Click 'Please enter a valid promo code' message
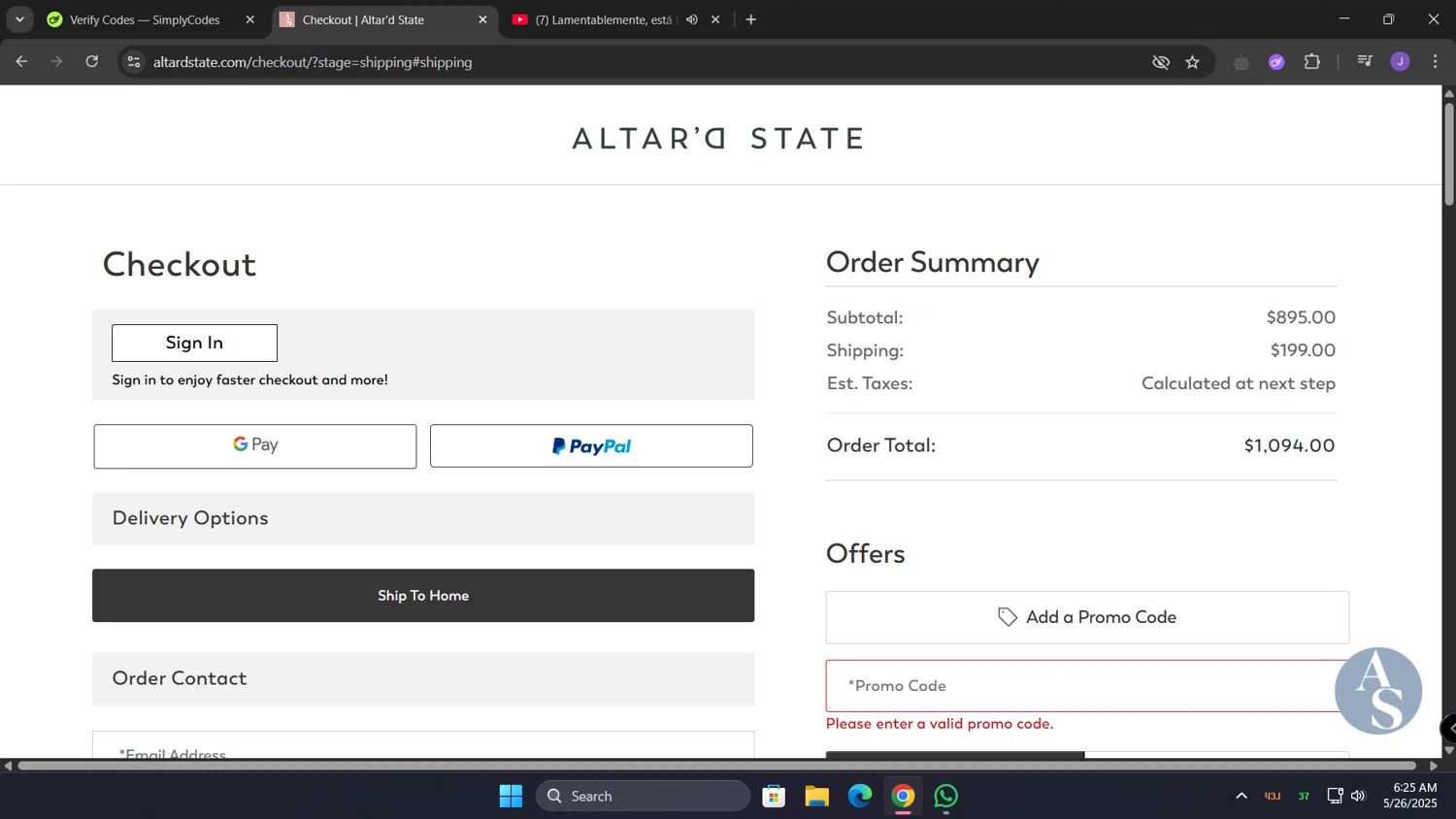Screen dimensions: 1456x819 (940, 724)
